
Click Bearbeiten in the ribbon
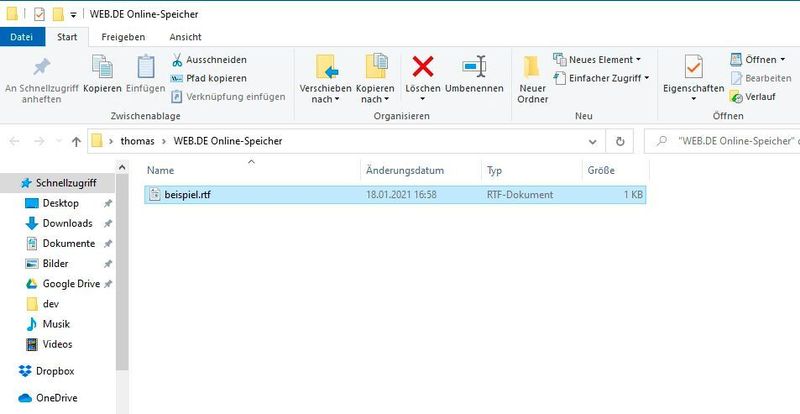[761, 78]
